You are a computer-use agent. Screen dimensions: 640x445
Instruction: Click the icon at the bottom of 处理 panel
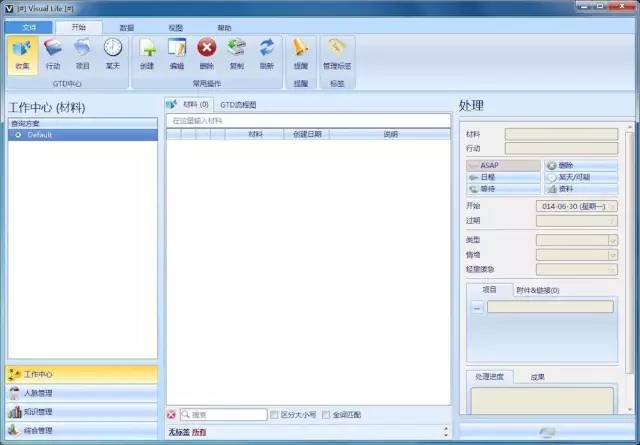(547, 432)
